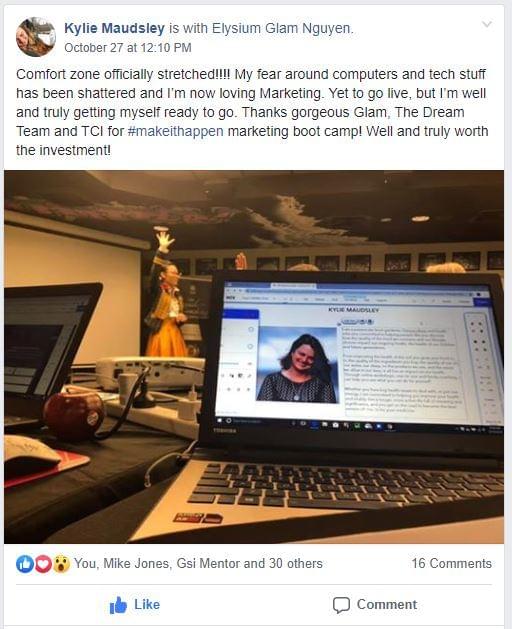Screen dimensions: 512x629
Task: Expand the post options chevron
Action: (487, 24)
